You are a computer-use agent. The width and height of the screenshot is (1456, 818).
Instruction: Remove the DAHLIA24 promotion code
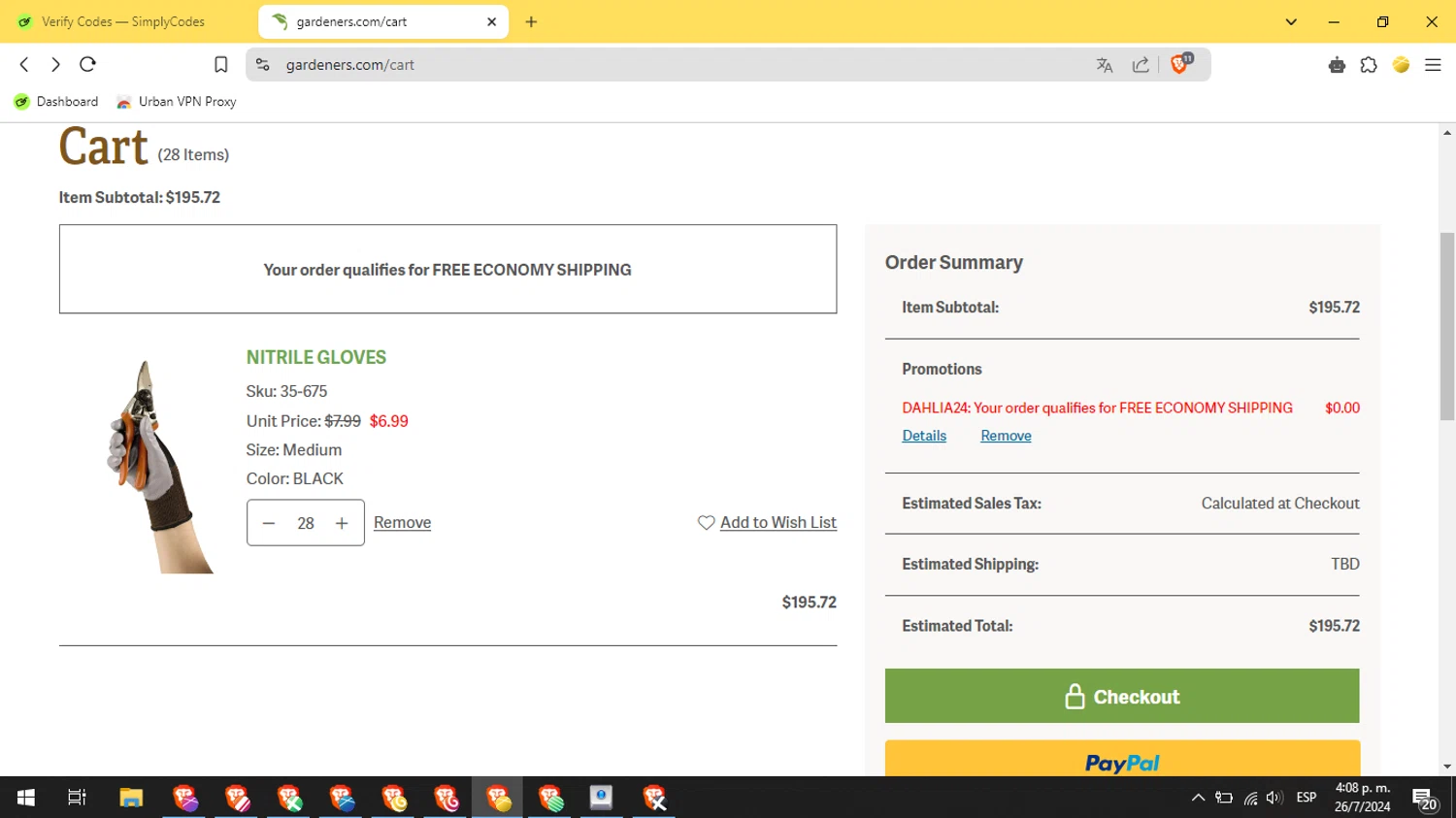coord(1006,436)
